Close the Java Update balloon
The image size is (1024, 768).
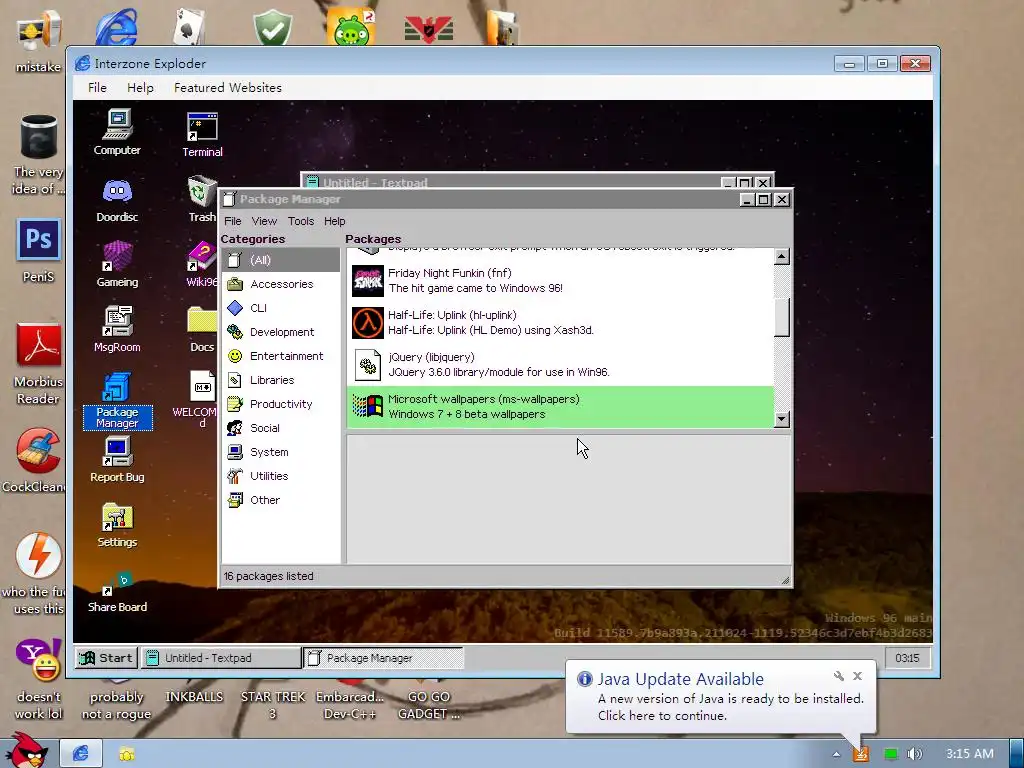[857, 676]
